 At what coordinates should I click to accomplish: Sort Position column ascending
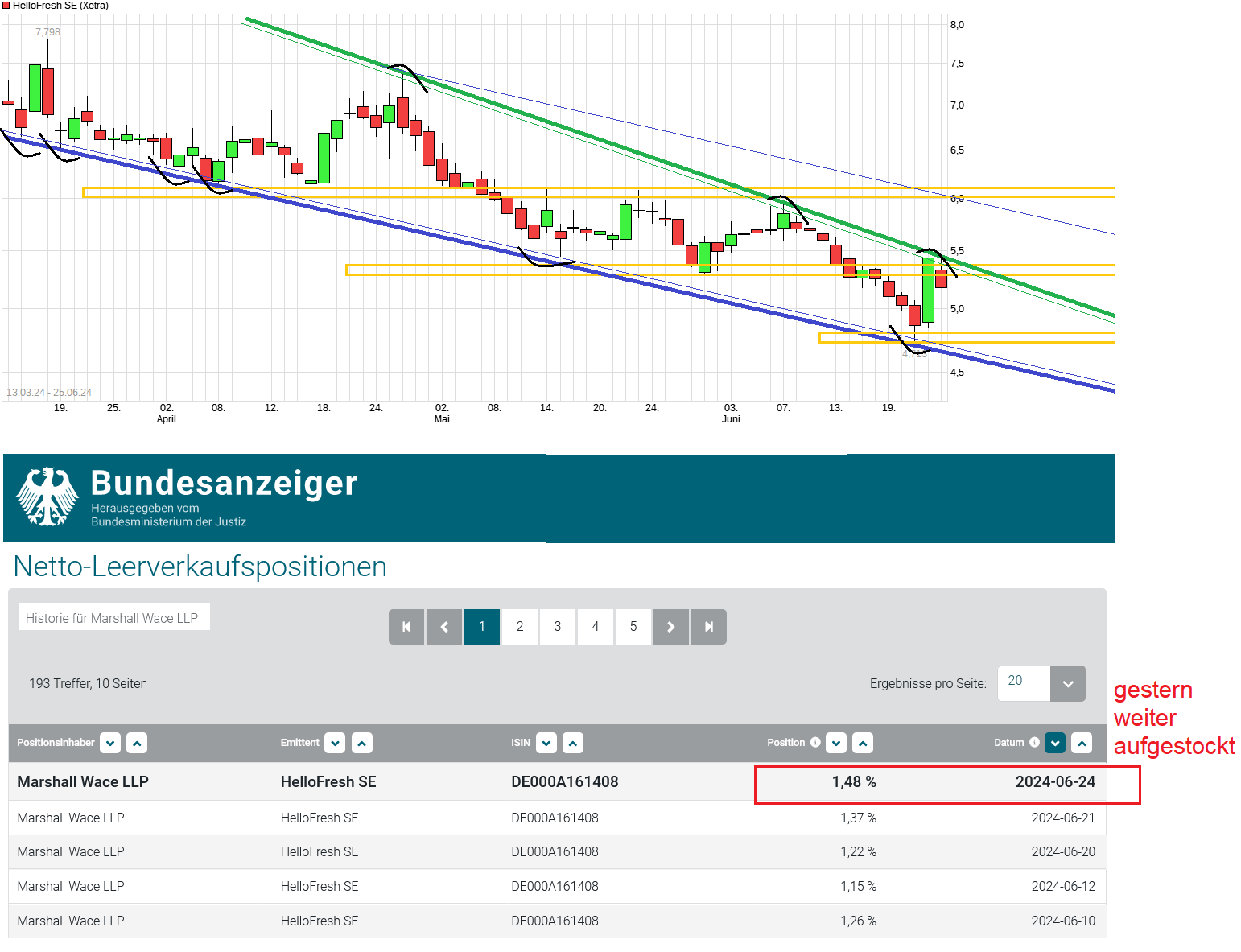coord(863,743)
